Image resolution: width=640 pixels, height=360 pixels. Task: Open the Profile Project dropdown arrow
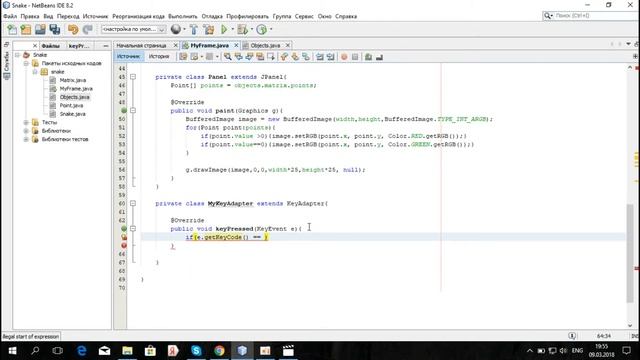click(271, 29)
